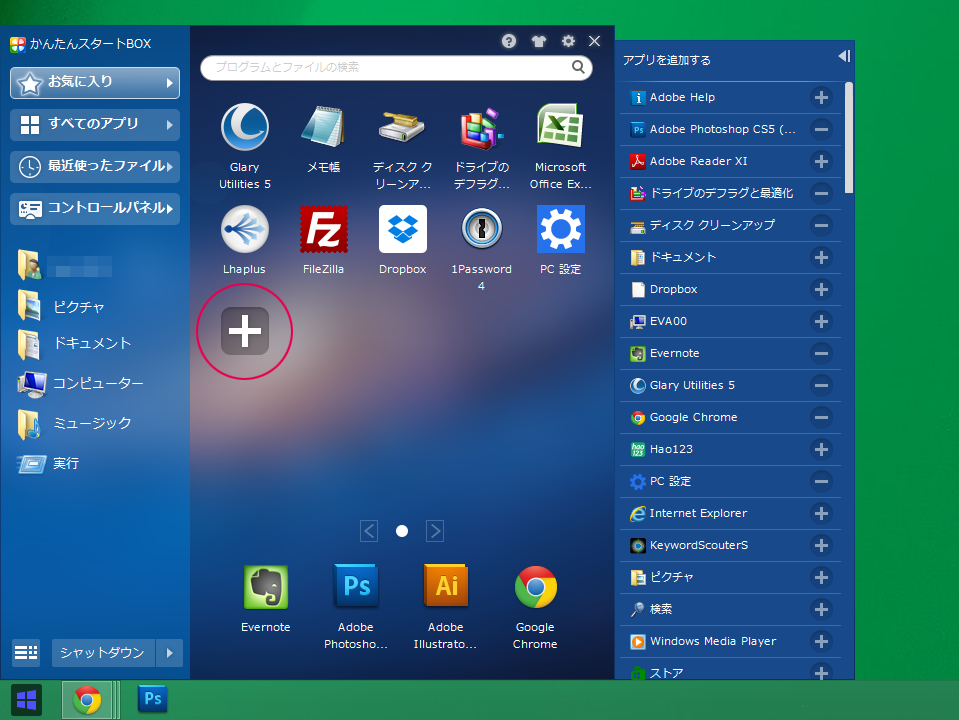Remove Adobe Photoshop CS5 with minus button

821,129
